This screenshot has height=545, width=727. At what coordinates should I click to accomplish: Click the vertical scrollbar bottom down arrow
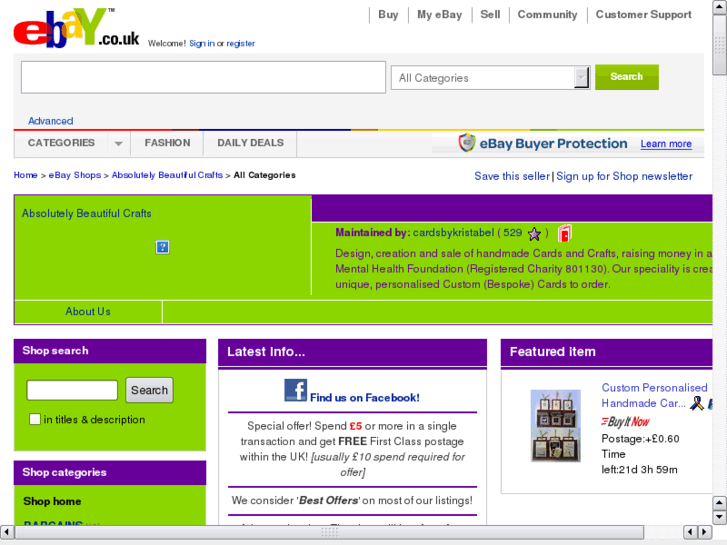(720, 517)
